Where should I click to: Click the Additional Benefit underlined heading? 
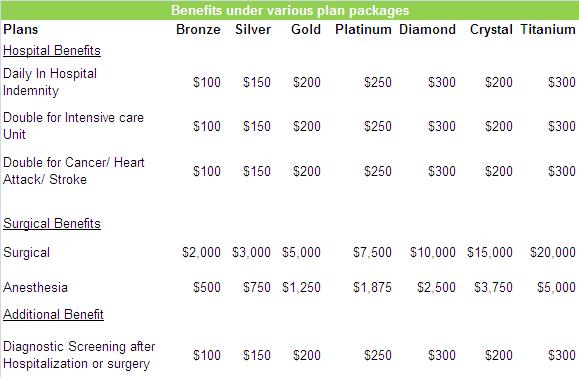pos(53,314)
